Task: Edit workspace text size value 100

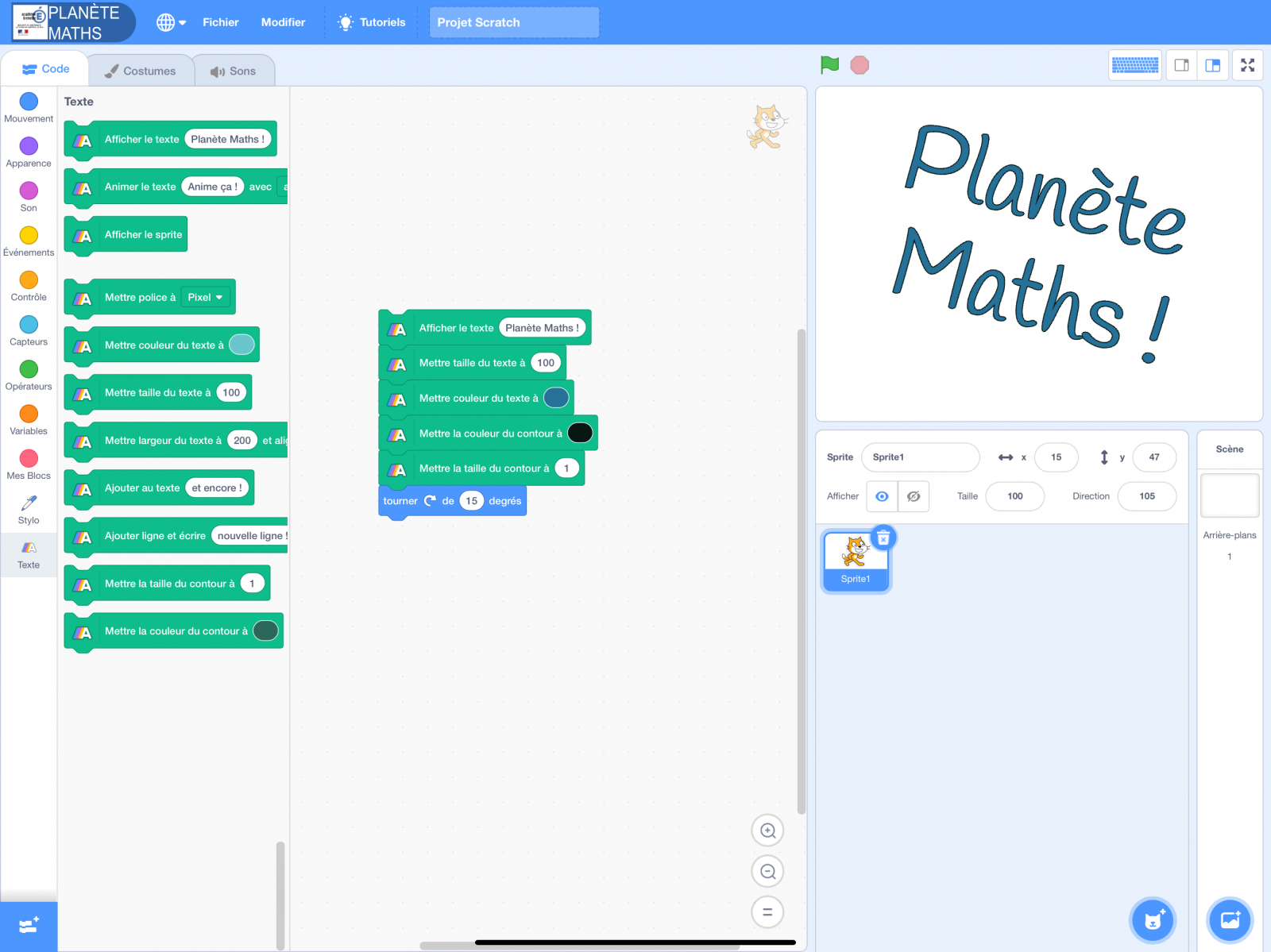Action: 546,363
